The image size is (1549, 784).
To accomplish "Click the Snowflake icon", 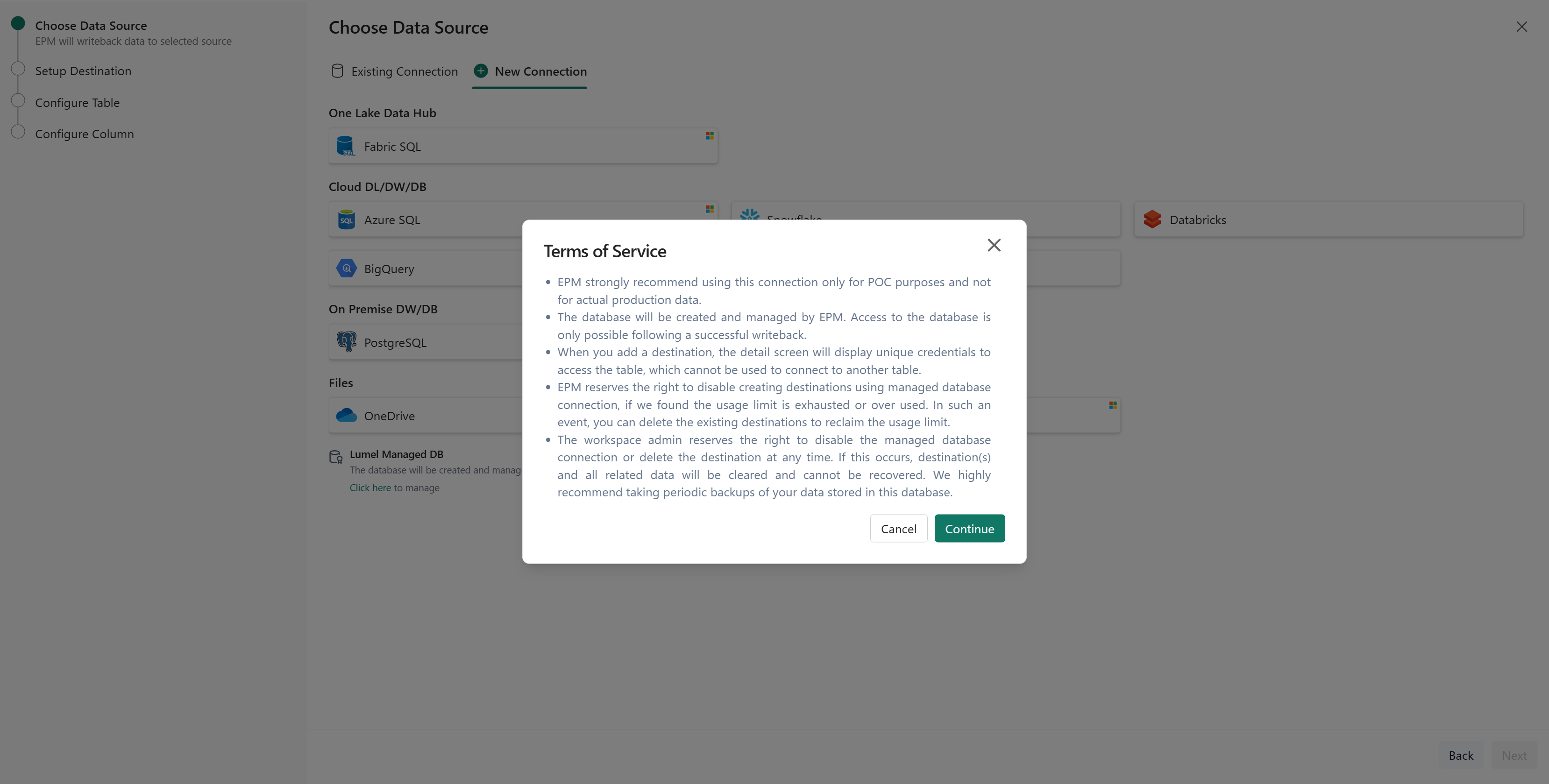I will [x=749, y=215].
